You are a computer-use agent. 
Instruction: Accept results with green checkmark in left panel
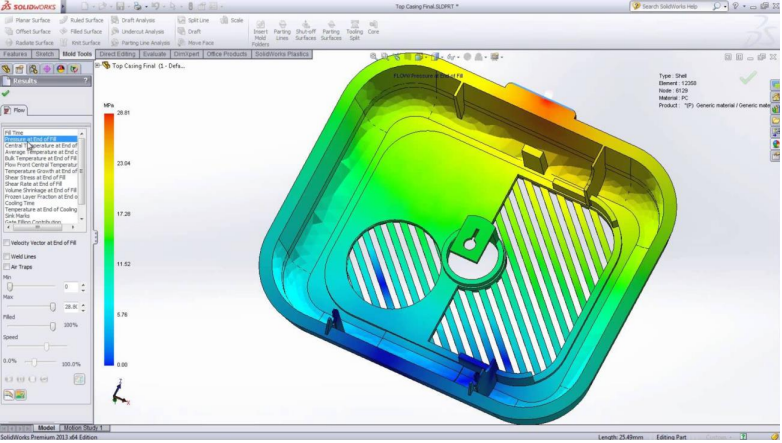coord(5,93)
